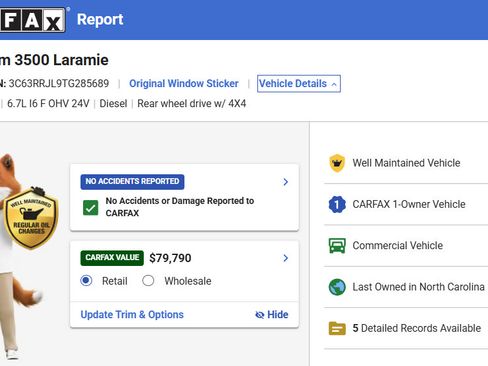Click the green CARFAX VALUE label
The height and width of the screenshot is (366, 488).
(112, 258)
